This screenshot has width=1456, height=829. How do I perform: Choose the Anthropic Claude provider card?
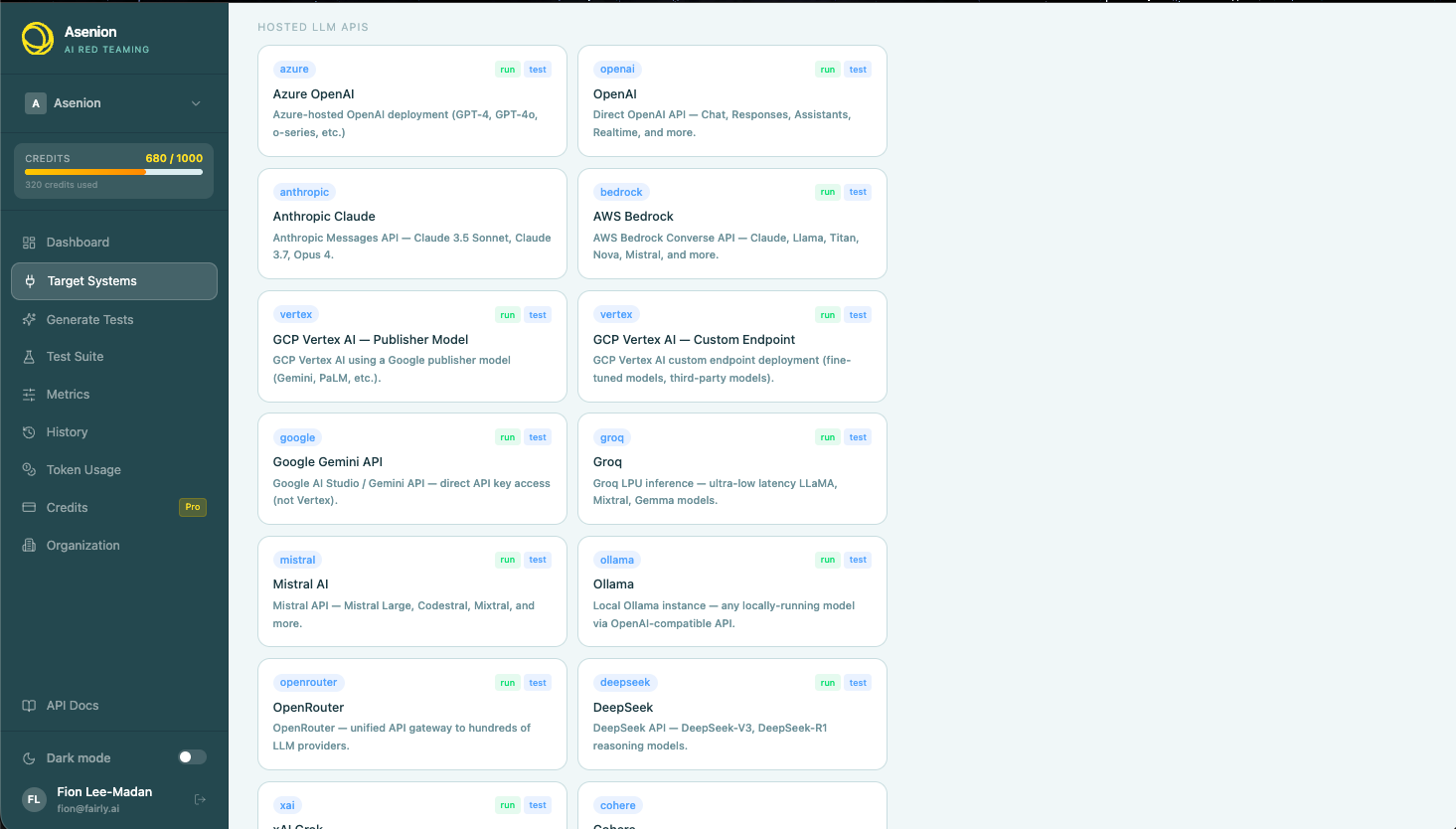point(412,224)
